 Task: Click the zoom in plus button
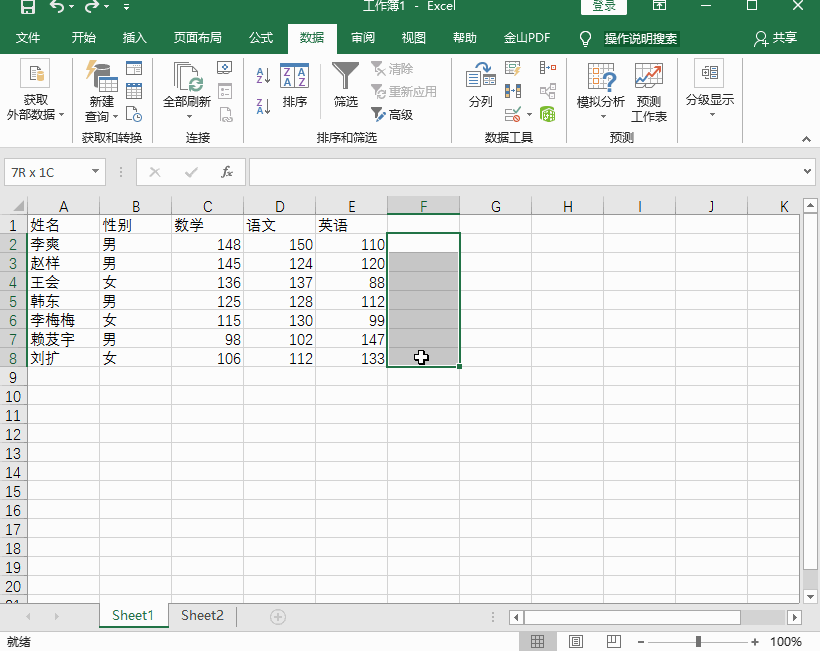point(755,642)
